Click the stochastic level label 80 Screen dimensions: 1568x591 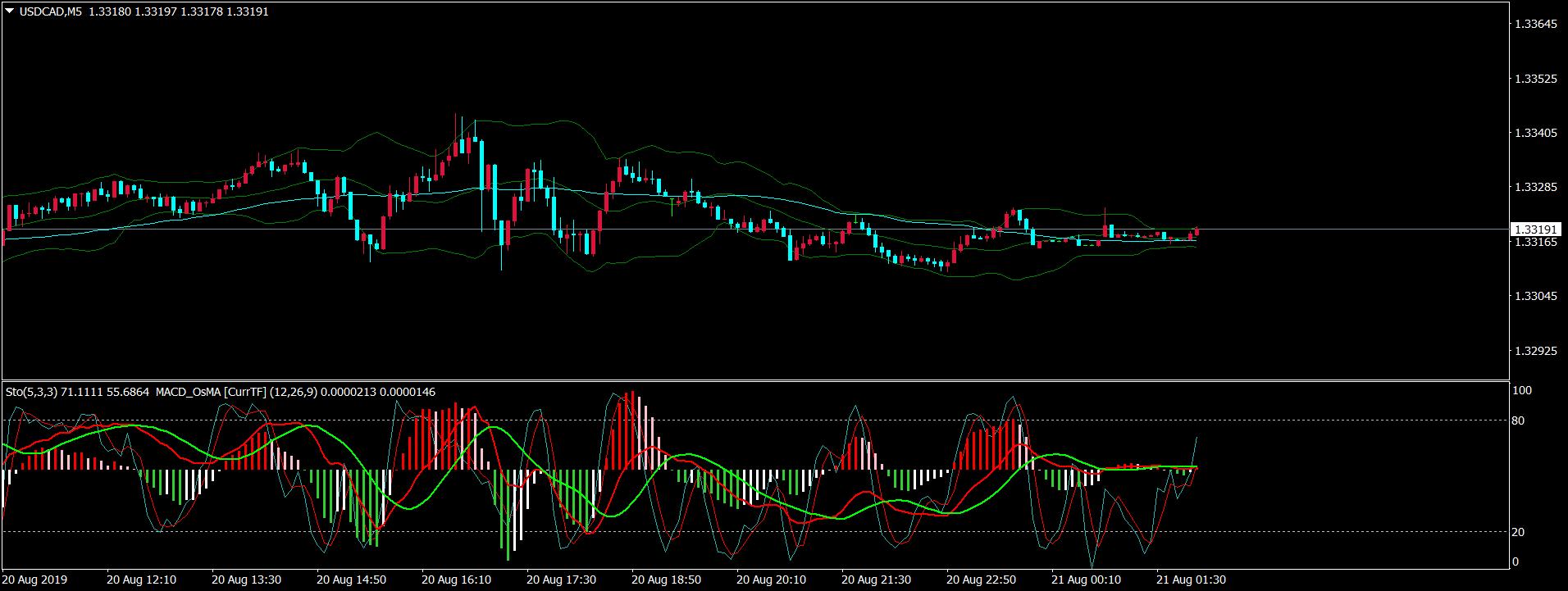click(1520, 421)
